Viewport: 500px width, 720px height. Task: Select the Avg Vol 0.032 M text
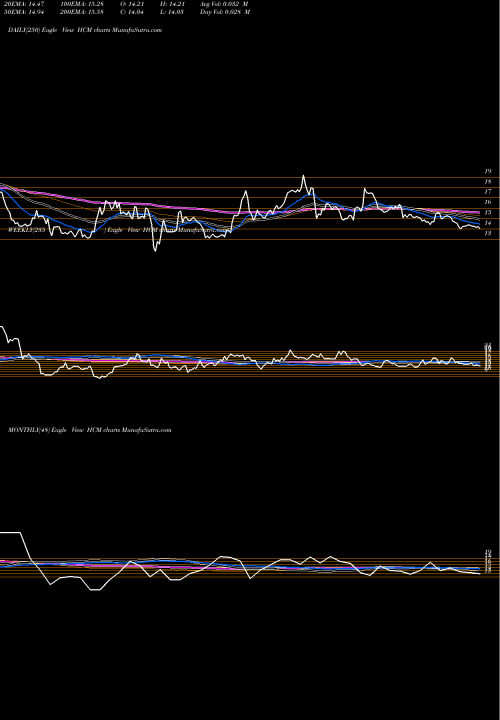[225, 4]
